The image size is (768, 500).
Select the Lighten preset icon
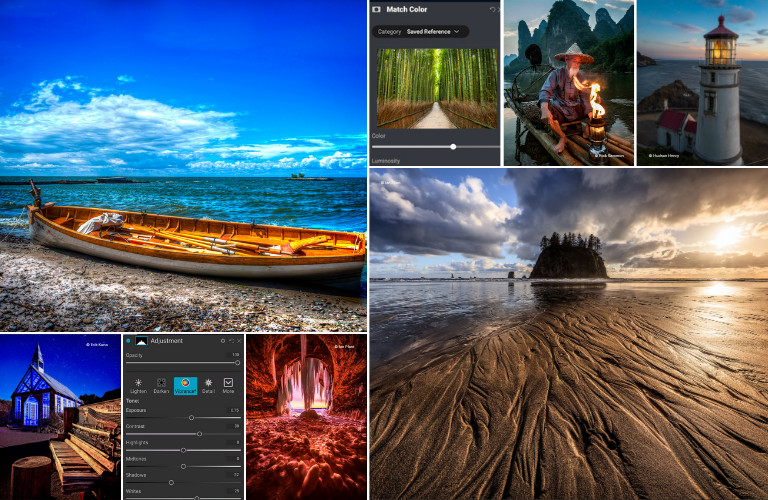(138, 385)
